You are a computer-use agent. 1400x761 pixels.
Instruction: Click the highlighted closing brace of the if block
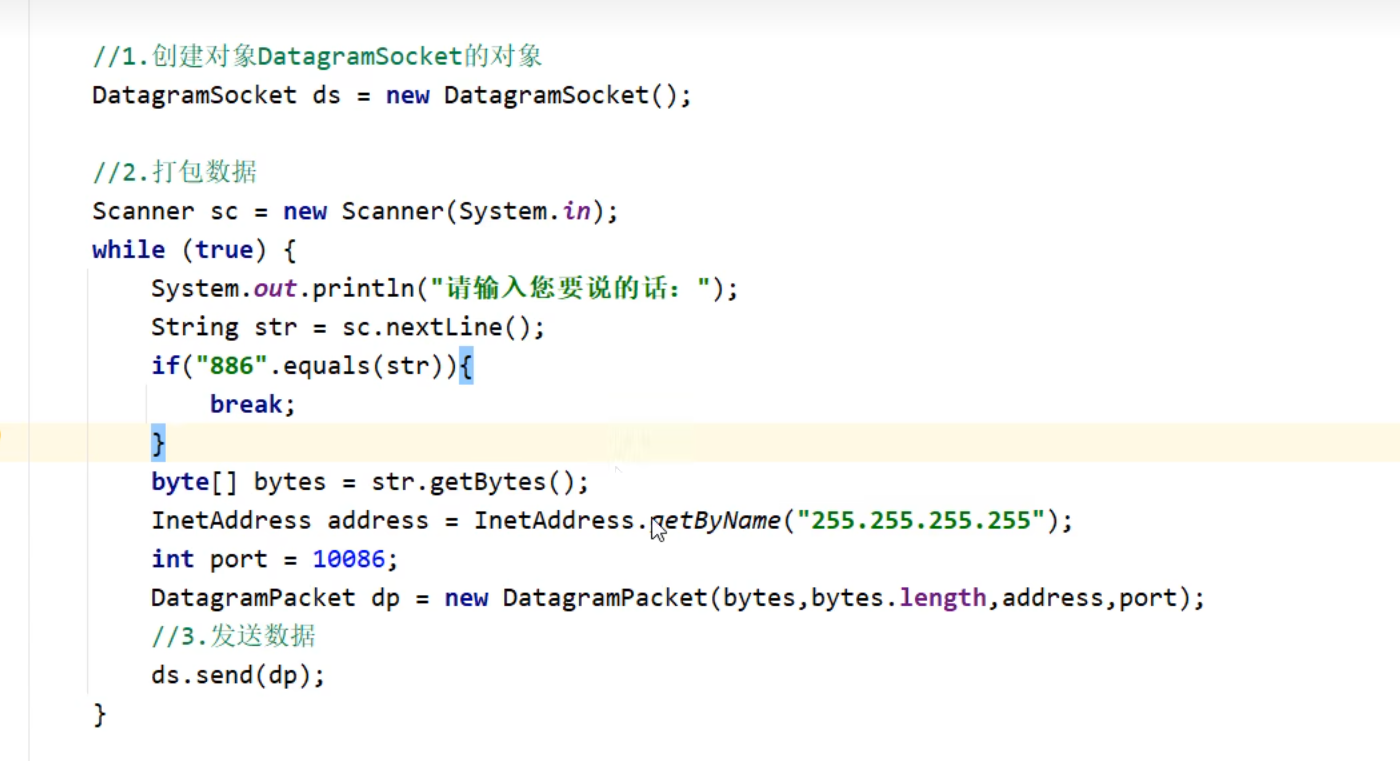tap(158, 443)
